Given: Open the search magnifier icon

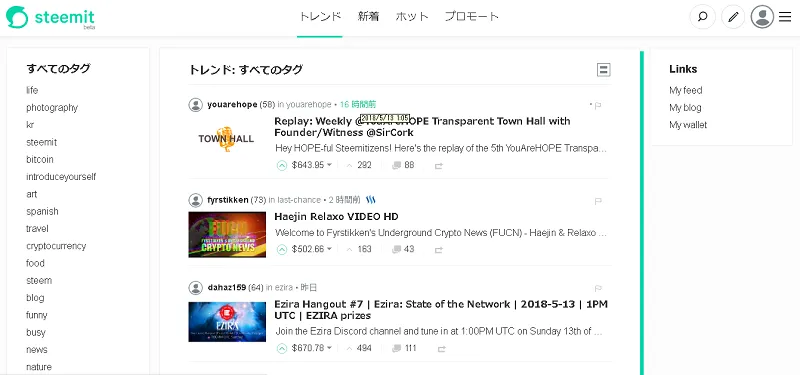Looking at the screenshot, I should [x=703, y=17].
